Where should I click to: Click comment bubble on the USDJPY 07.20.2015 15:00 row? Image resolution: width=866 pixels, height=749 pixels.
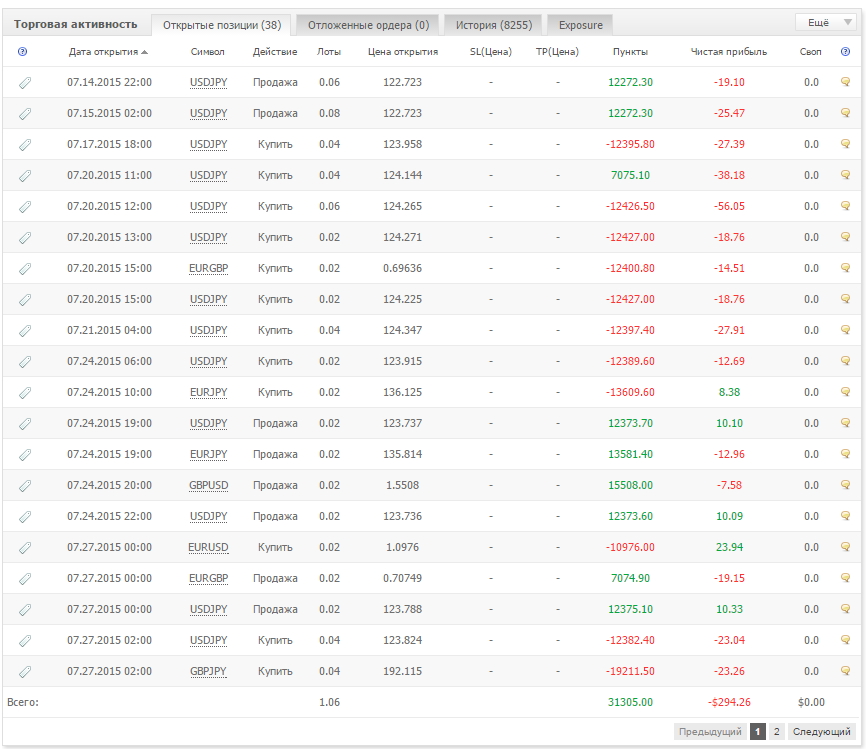(845, 298)
